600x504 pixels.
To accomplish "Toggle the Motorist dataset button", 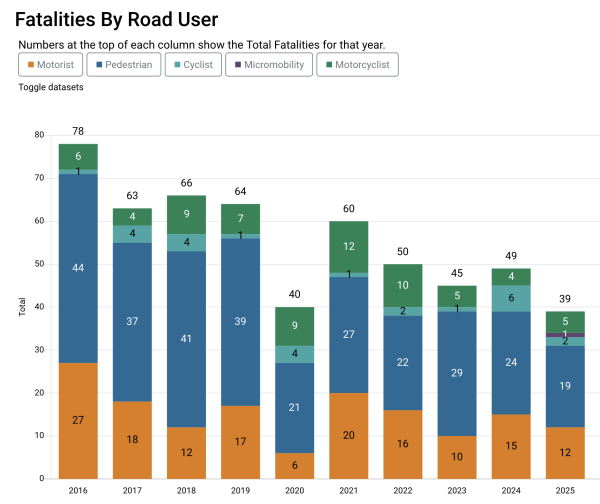I will 50,64.
